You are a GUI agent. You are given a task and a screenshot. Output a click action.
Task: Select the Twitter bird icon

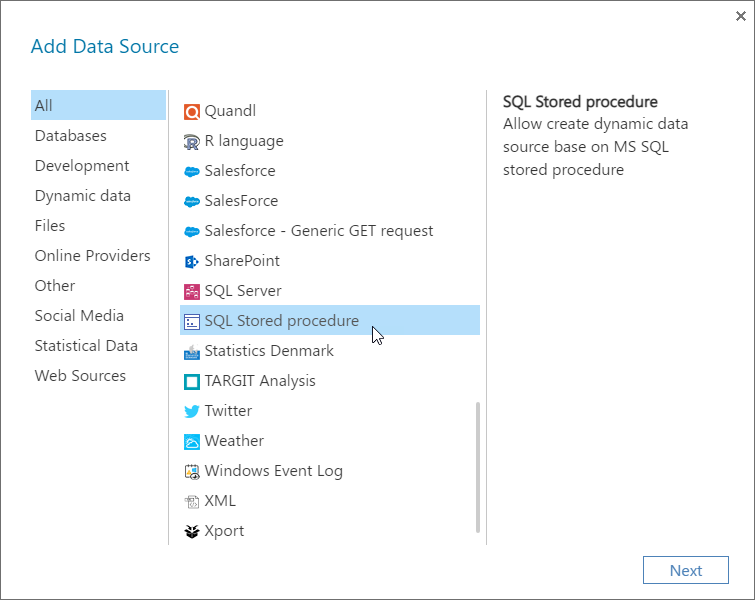pyautogui.click(x=192, y=412)
